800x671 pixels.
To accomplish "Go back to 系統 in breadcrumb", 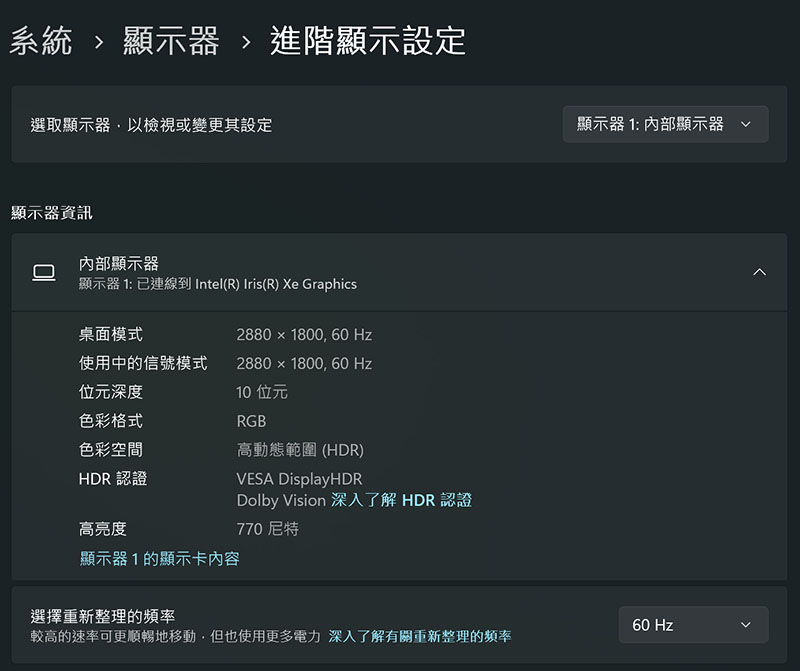I will pos(41,41).
